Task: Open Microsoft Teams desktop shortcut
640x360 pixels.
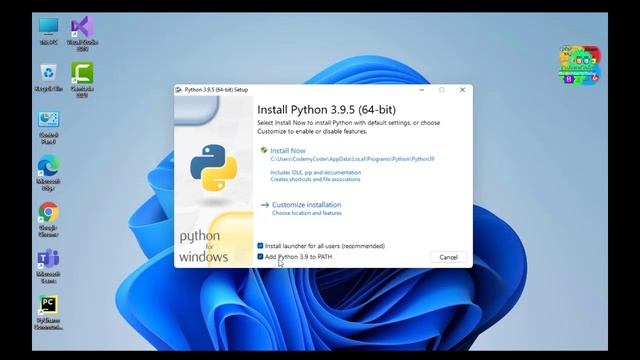Action: pos(49,266)
